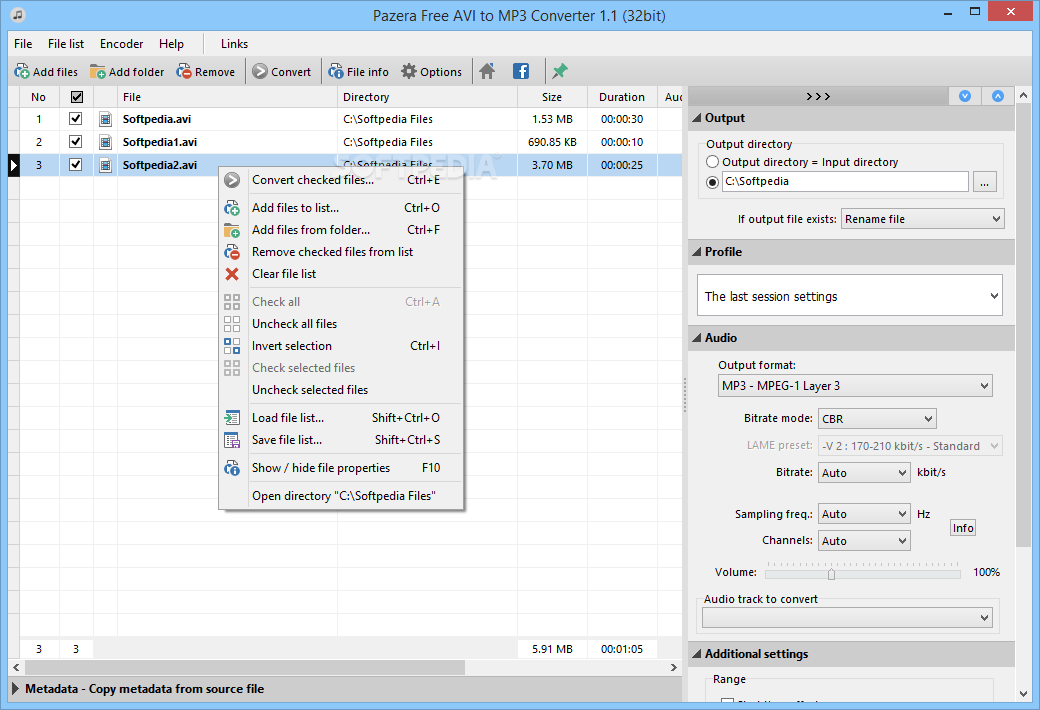The image size is (1040, 710).
Task: Open the Channels Auto dropdown
Action: tap(864, 541)
